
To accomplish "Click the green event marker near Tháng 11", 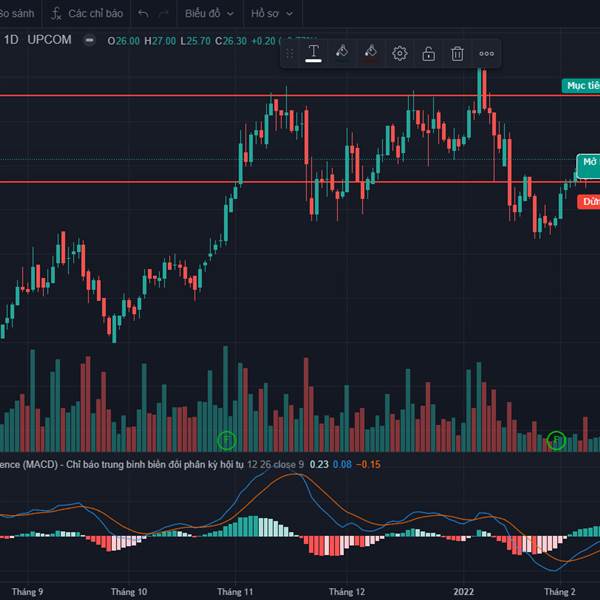I will pyautogui.click(x=227, y=440).
